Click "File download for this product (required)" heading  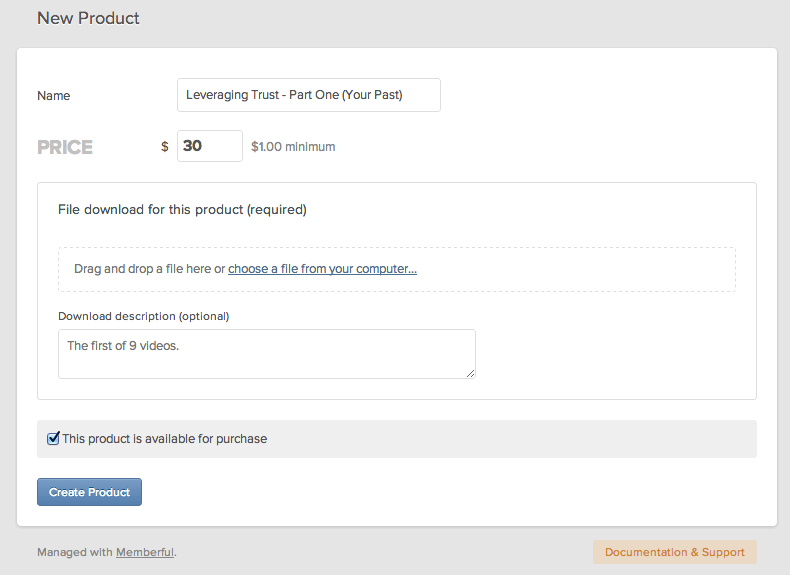(182, 210)
